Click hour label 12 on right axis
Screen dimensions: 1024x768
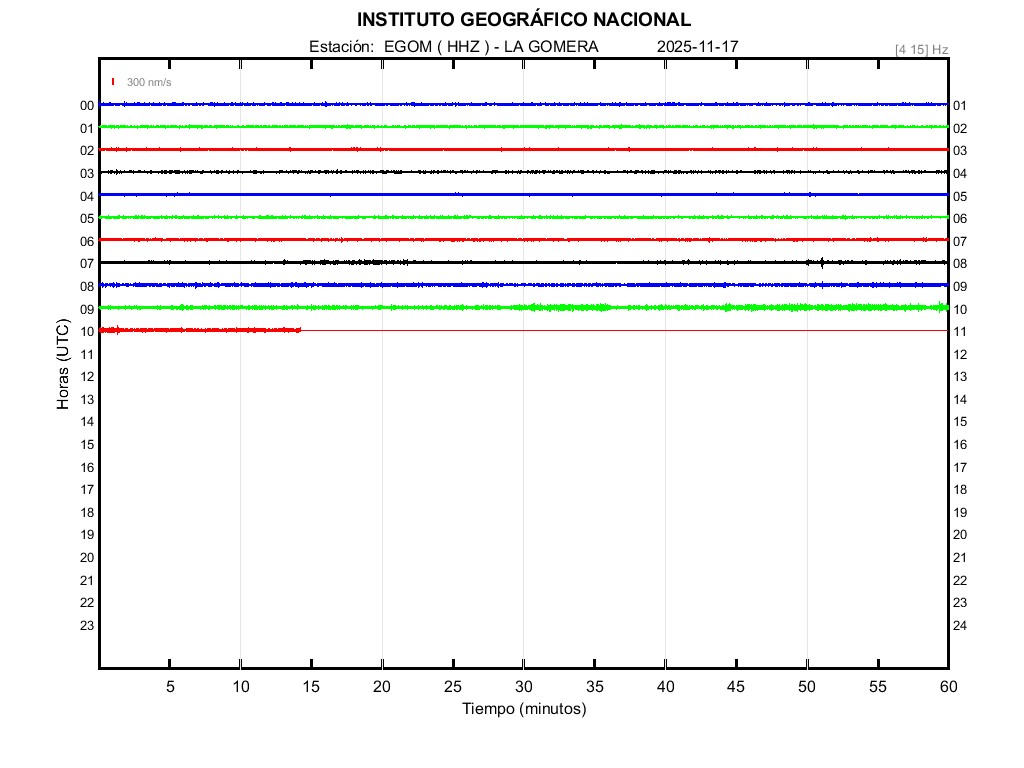(x=960, y=355)
